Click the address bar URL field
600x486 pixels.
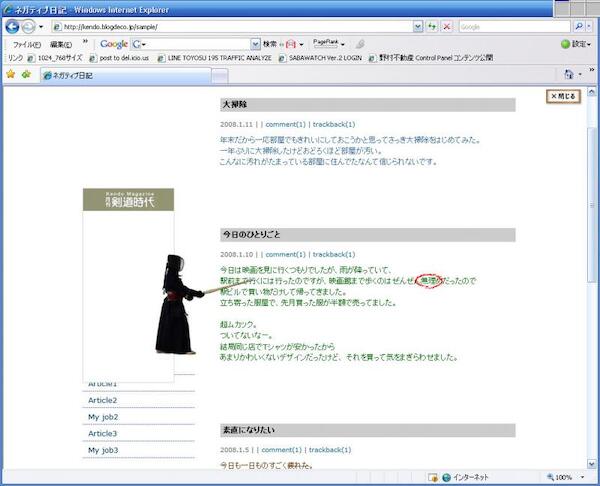pyautogui.click(x=233, y=27)
